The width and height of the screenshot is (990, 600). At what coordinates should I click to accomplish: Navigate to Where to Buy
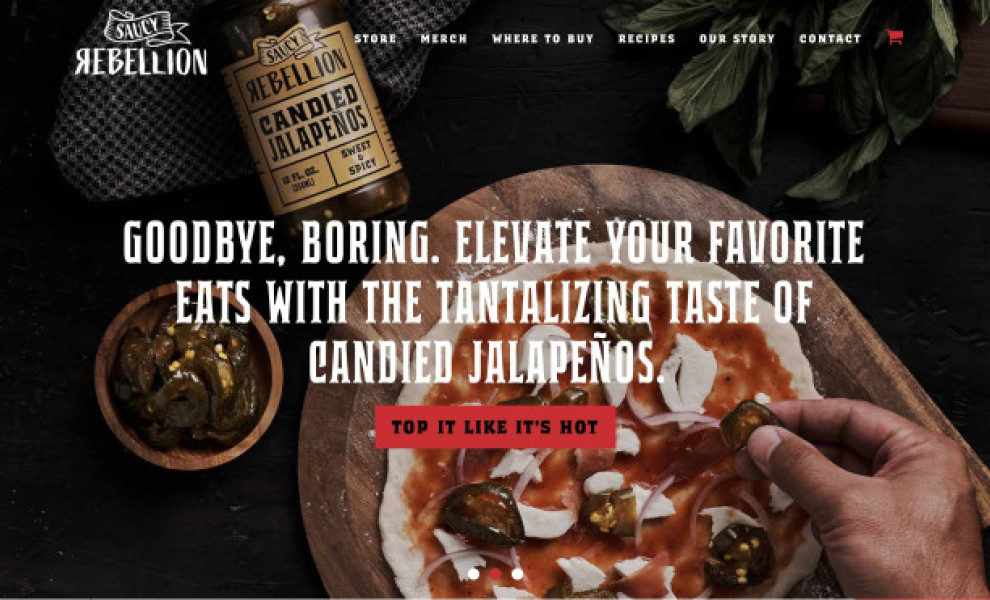point(543,39)
